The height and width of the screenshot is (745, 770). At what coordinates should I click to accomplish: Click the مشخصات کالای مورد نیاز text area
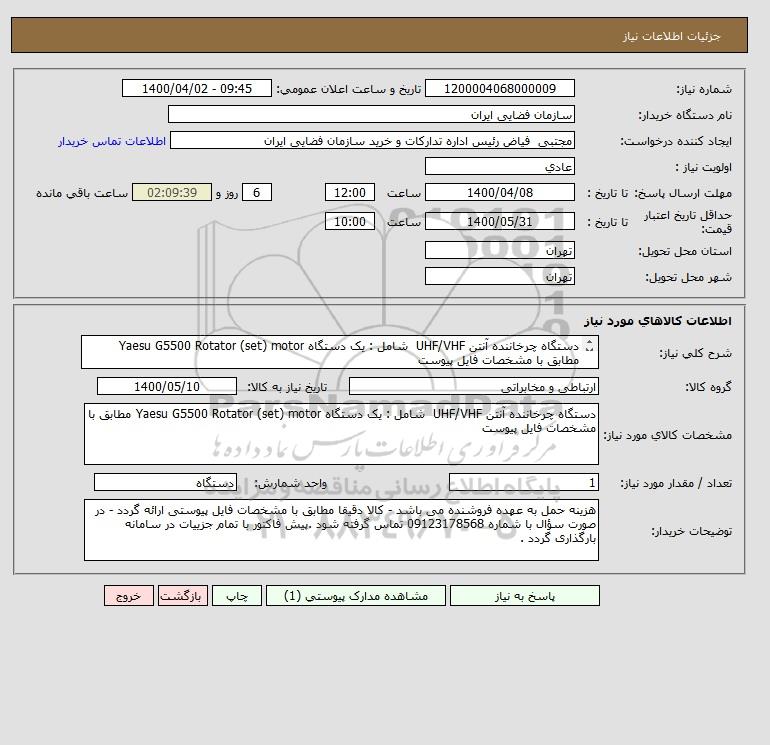(x=341, y=434)
